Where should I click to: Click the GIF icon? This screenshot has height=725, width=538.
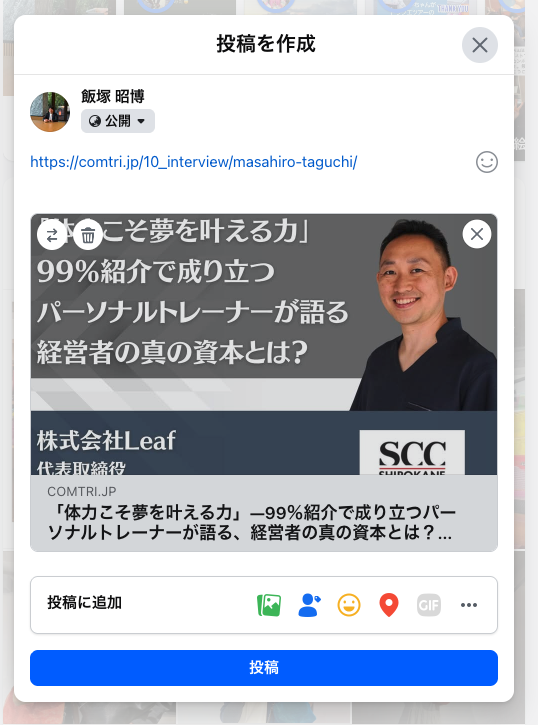click(429, 605)
